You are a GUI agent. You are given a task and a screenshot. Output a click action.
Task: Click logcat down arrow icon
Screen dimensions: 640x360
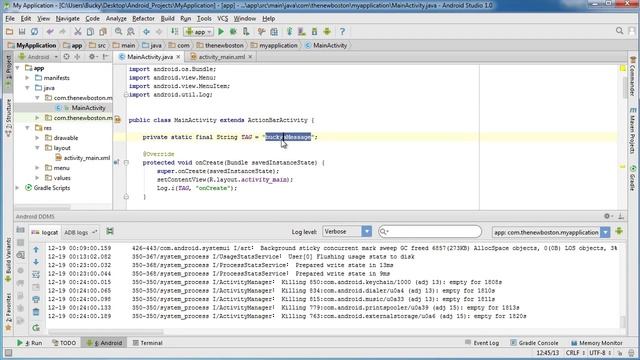36,262
